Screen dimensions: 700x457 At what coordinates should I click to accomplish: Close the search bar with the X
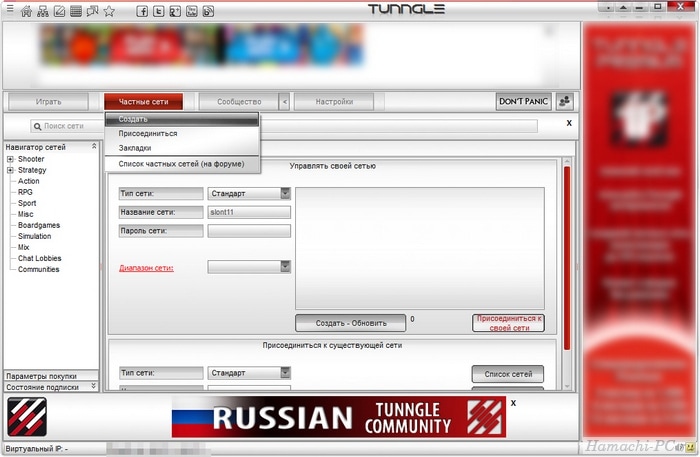point(569,123)
